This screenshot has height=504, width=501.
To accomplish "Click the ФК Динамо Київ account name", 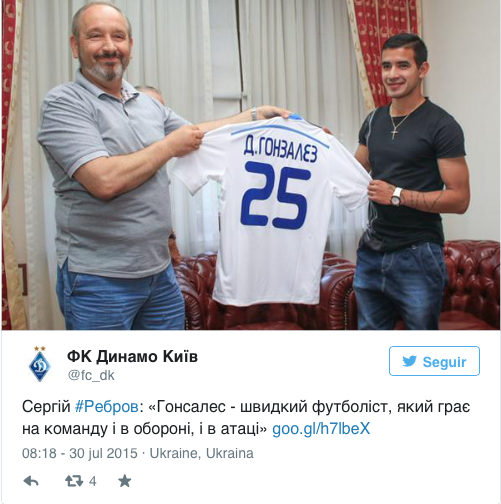I will [132, 356].
